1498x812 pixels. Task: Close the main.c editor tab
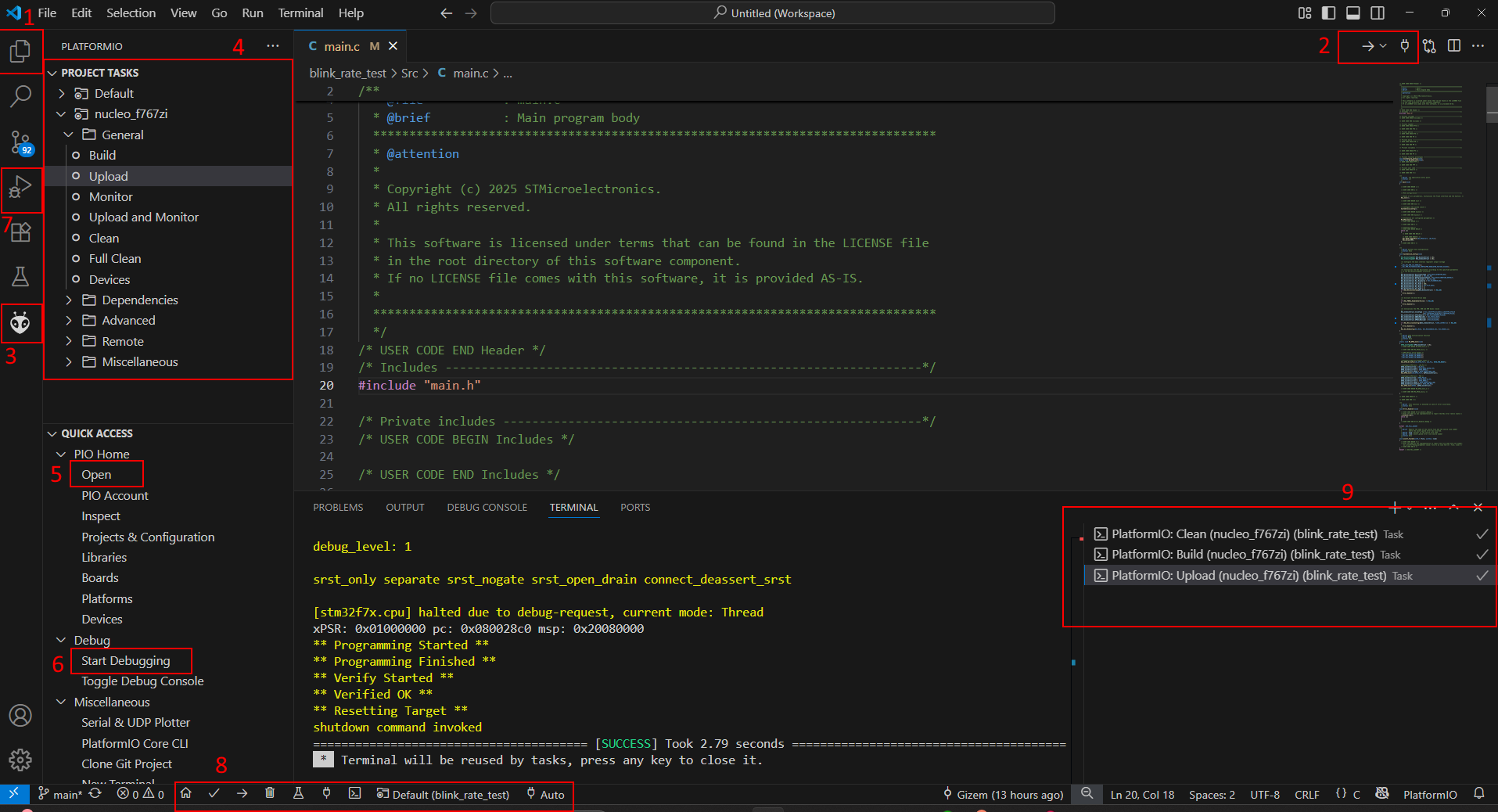point(393,46)
